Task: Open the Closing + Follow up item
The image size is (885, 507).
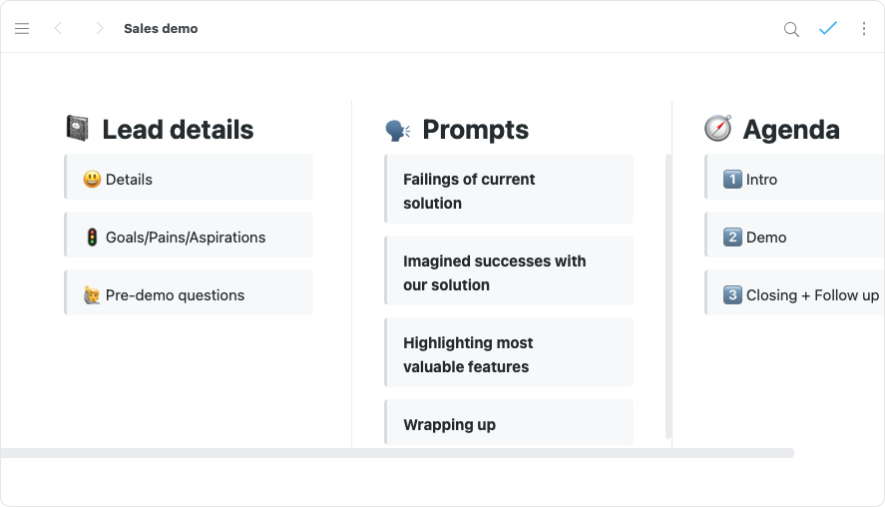Action: click(x=793, y=295)
